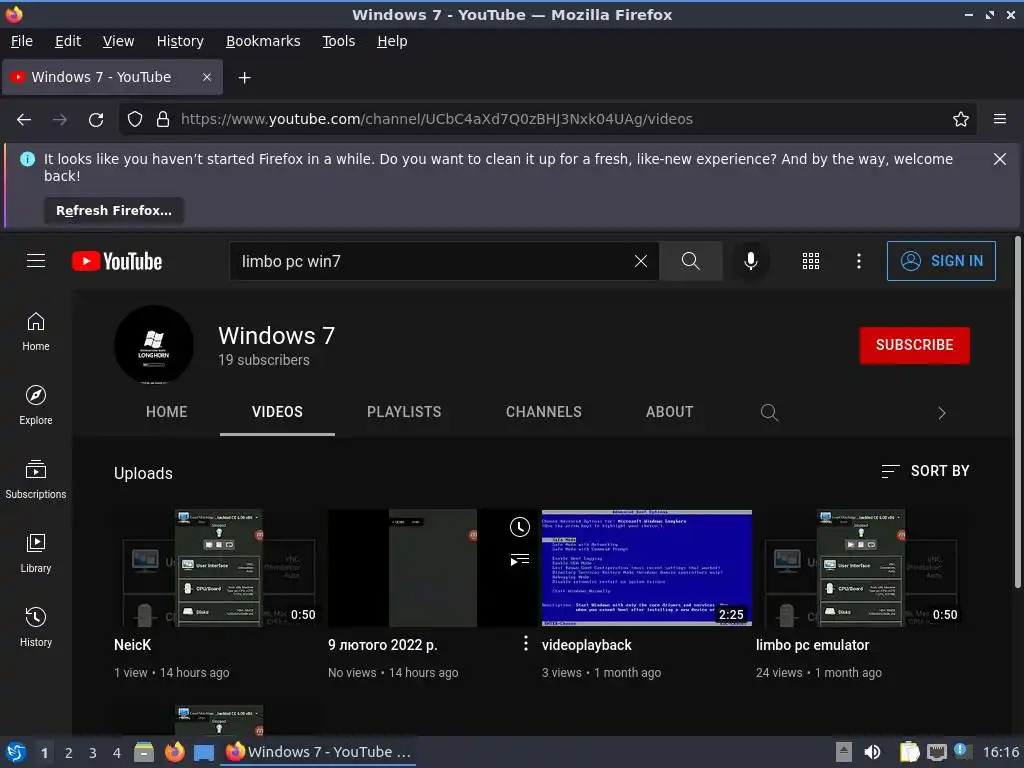
Task: Switch to the ABOUT tab
Action: (x=669, y=412)
